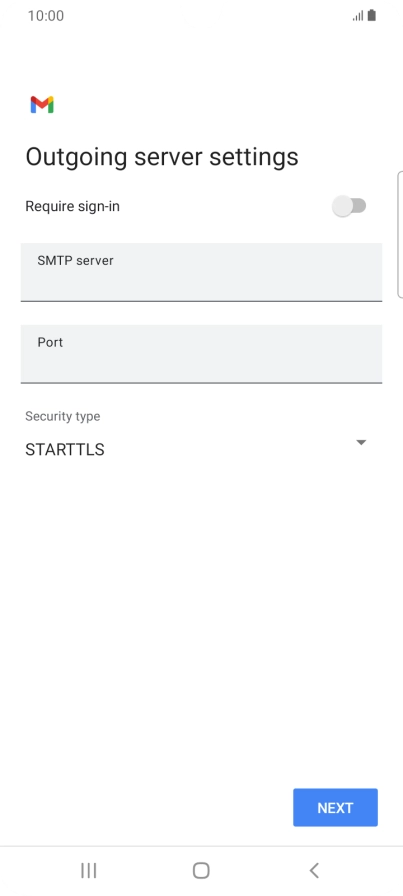Tap the Android back navigation arrow
This screenshot has width=403, height=896.
click(x=314, y=870)
